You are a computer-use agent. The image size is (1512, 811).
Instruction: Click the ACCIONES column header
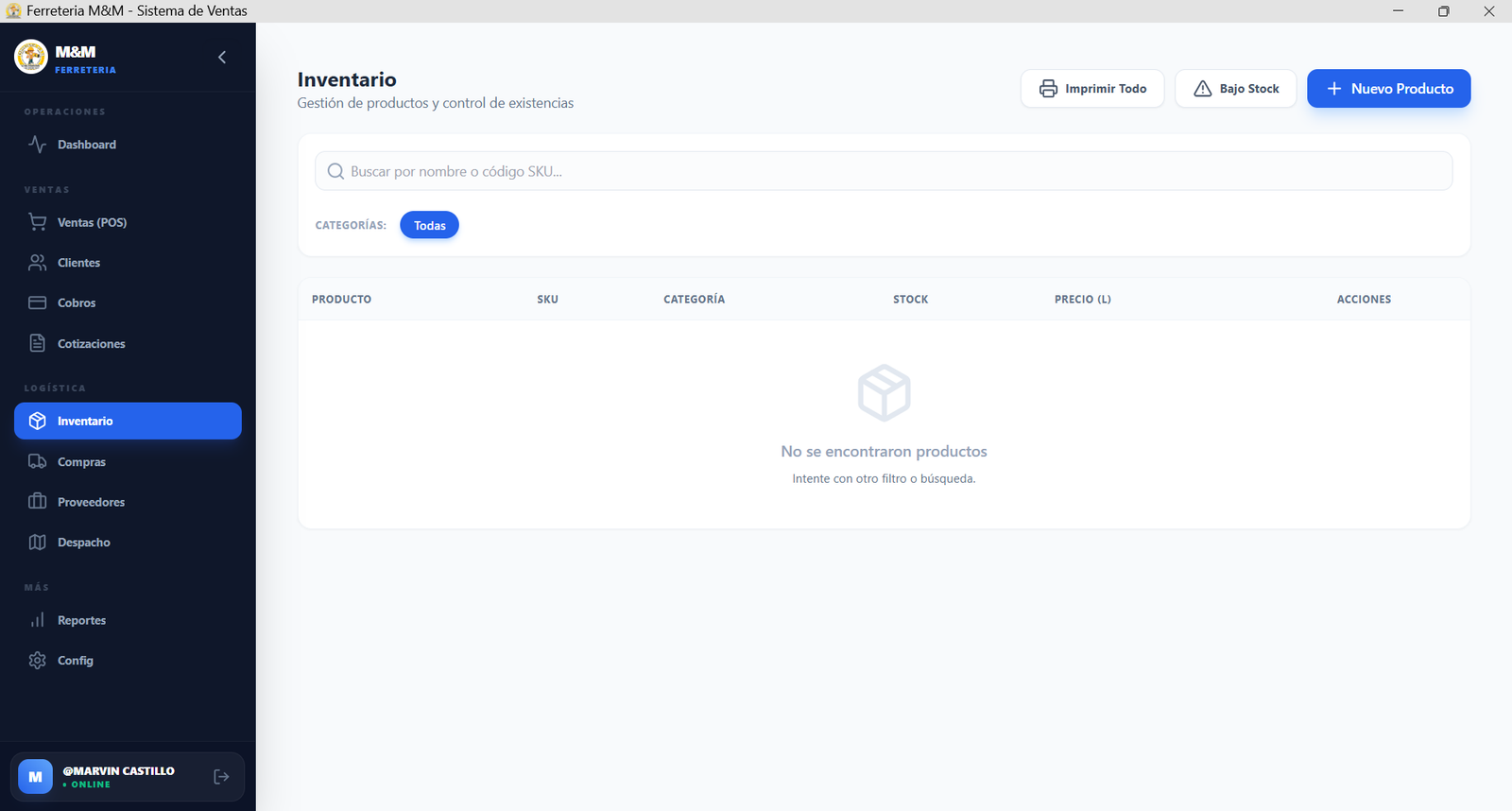[1364, 299]
